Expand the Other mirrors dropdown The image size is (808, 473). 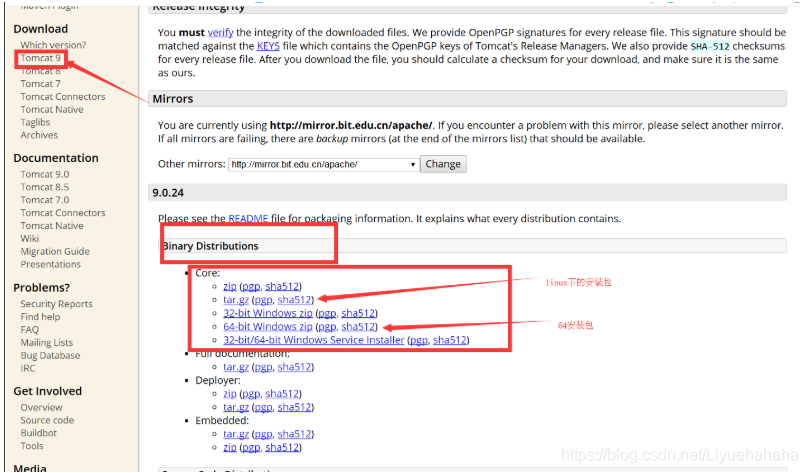[x=323, y=164]
